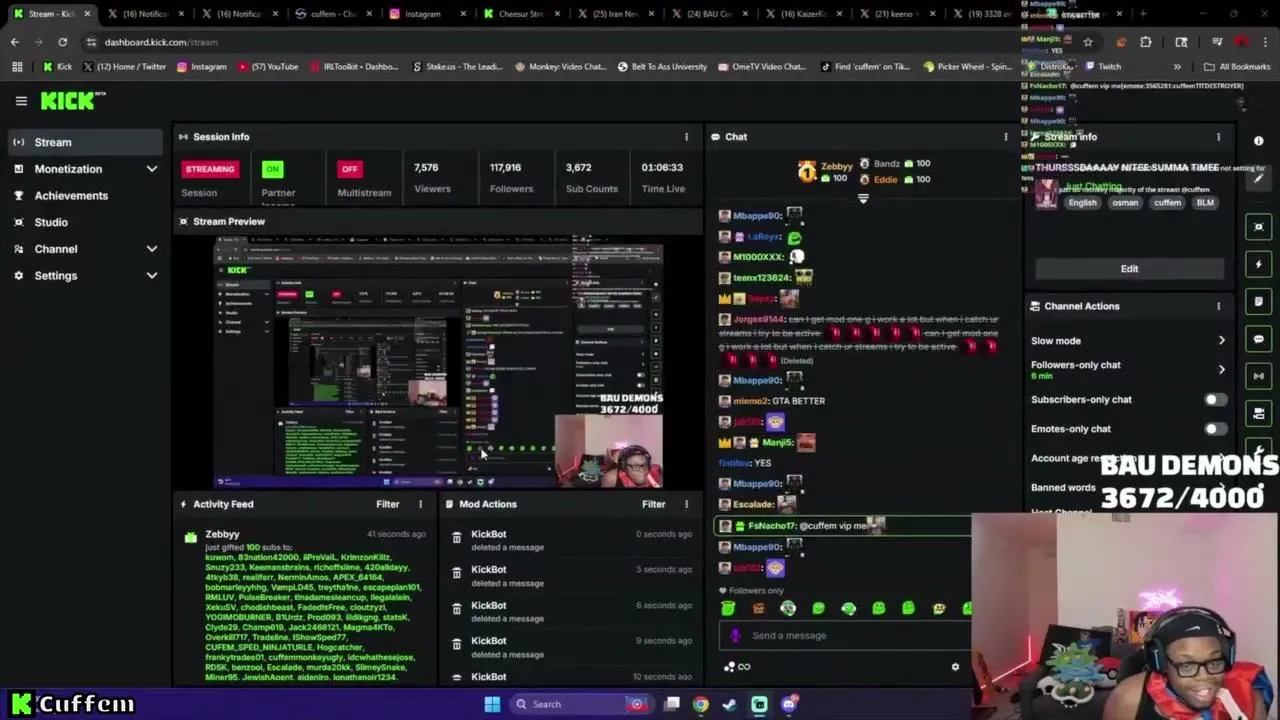Expand the Monetization sidebar section
This screenshot has width=1280, height=720.
click(152, 169)
